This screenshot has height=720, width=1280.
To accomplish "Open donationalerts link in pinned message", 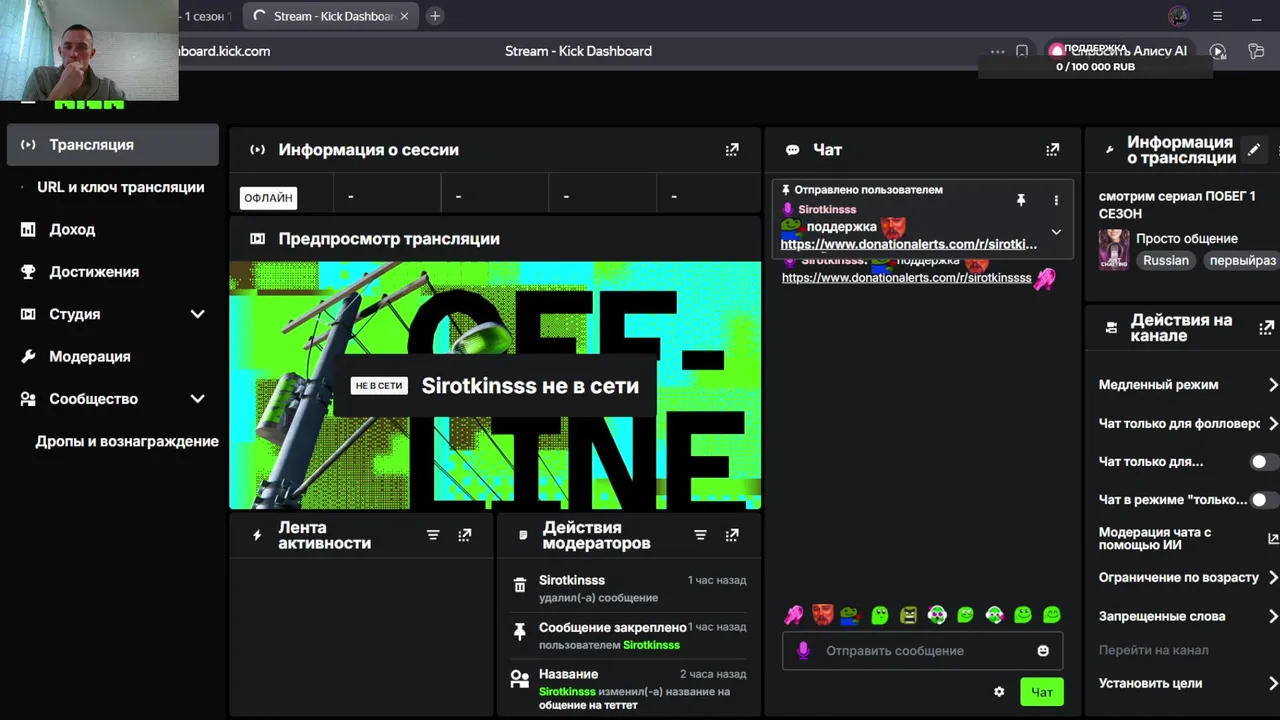I will pyautogui.click(x=908, y=244).
